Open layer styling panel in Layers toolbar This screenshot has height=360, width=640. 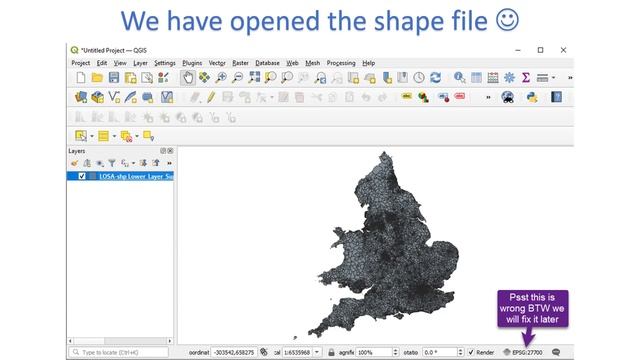(74, 163)
